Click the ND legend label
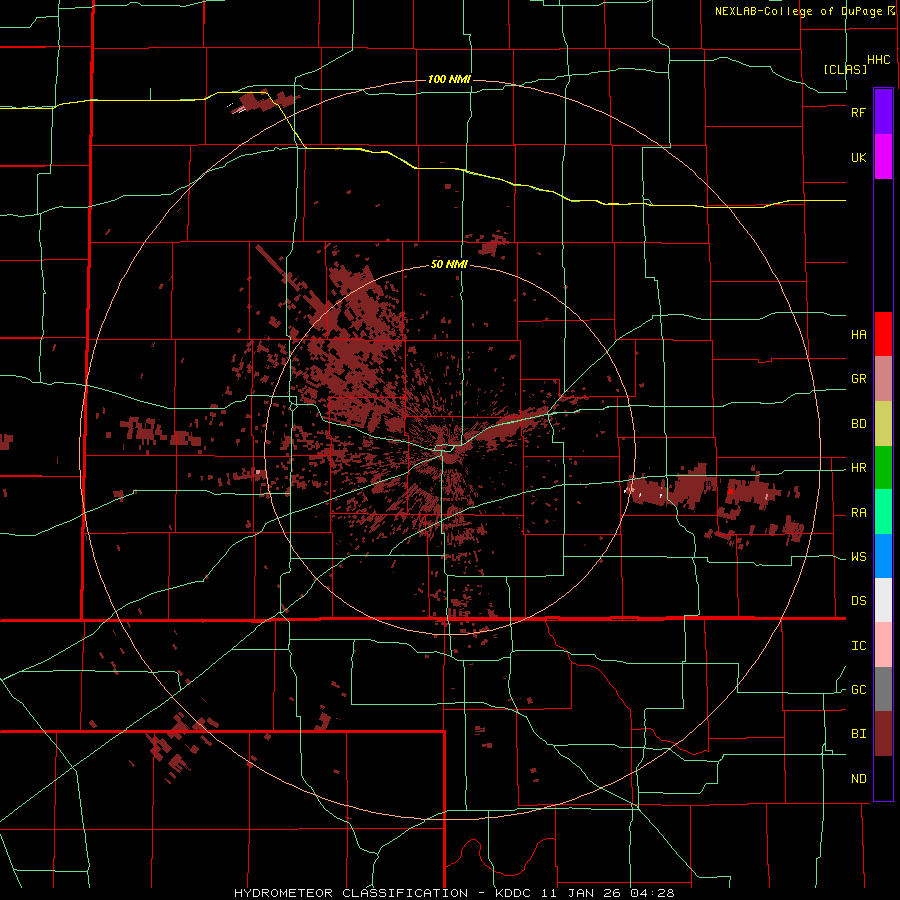The height and width of the screenshot is (900, 900). point(858,779)
